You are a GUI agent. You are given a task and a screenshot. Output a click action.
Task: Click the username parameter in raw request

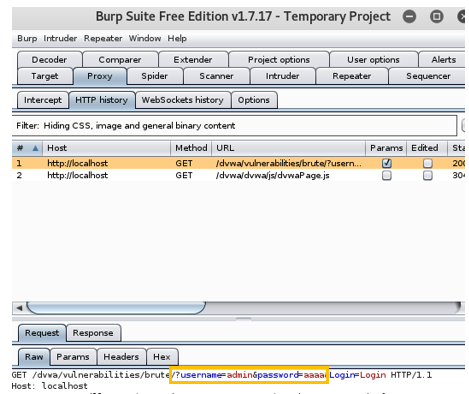[x=201, y=375]
